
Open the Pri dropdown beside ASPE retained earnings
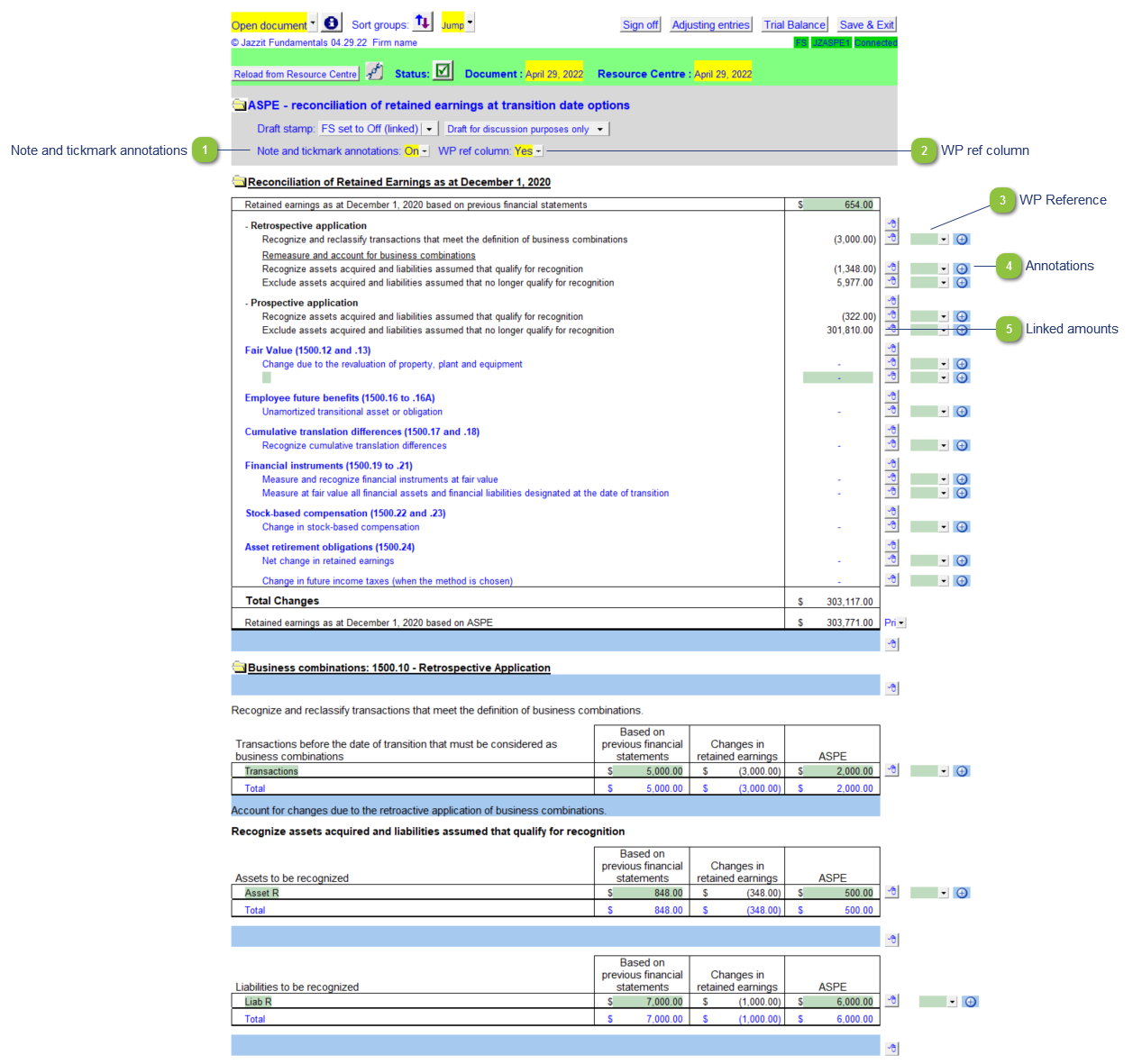(x=901, y=623)
